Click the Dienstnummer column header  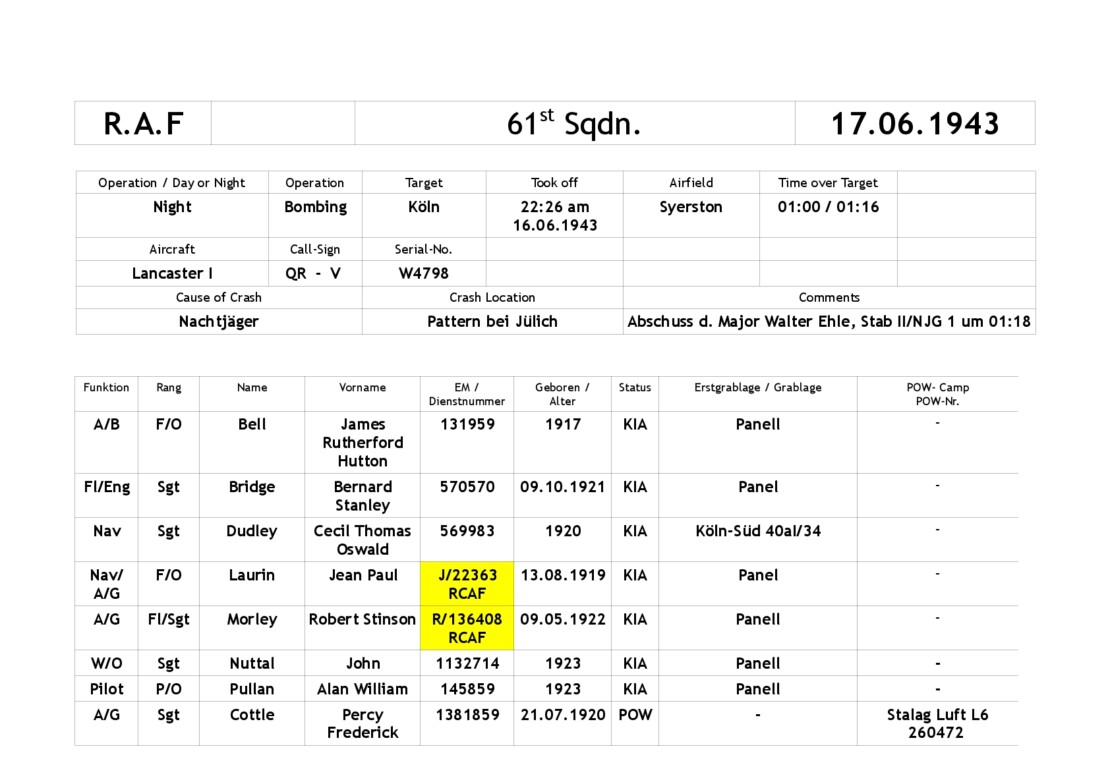467,394
